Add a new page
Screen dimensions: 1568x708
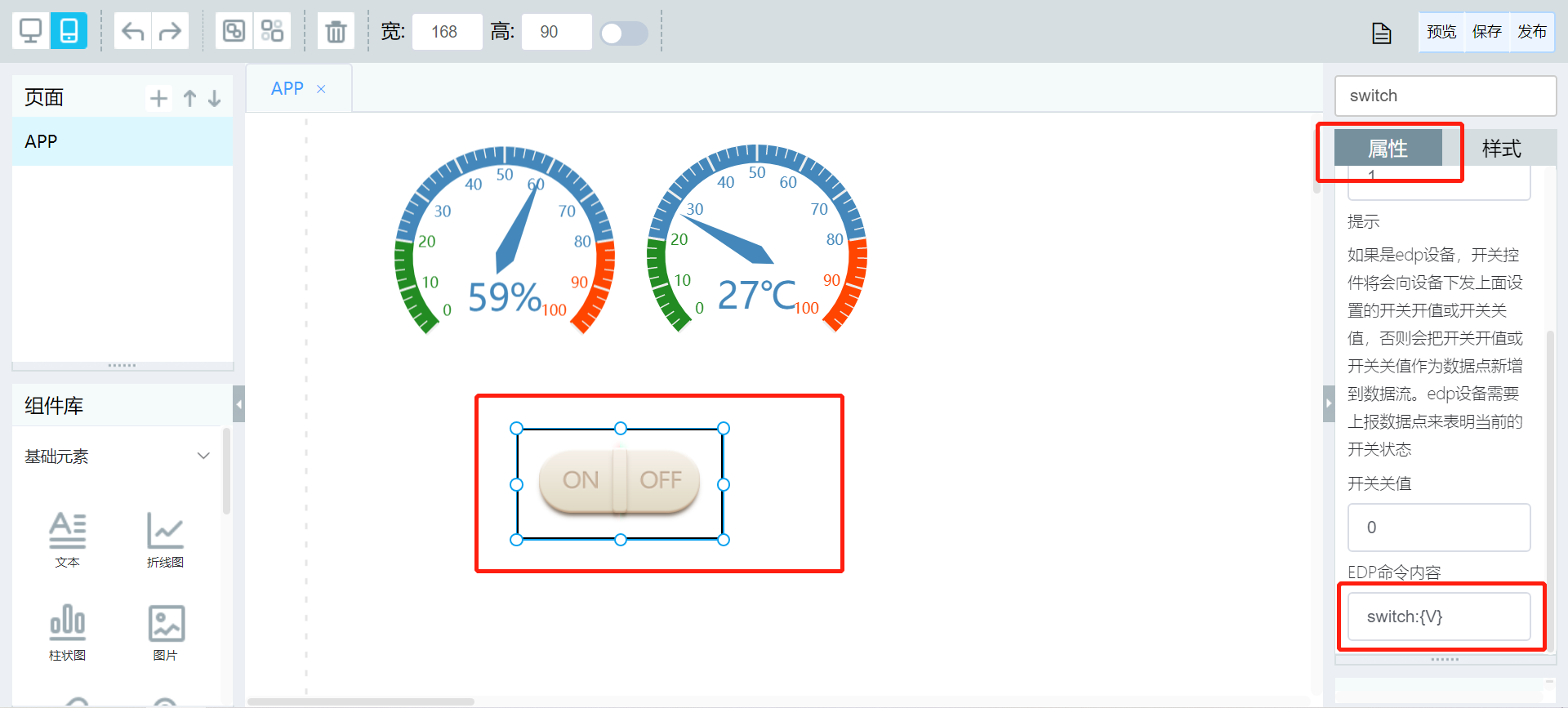158,99
